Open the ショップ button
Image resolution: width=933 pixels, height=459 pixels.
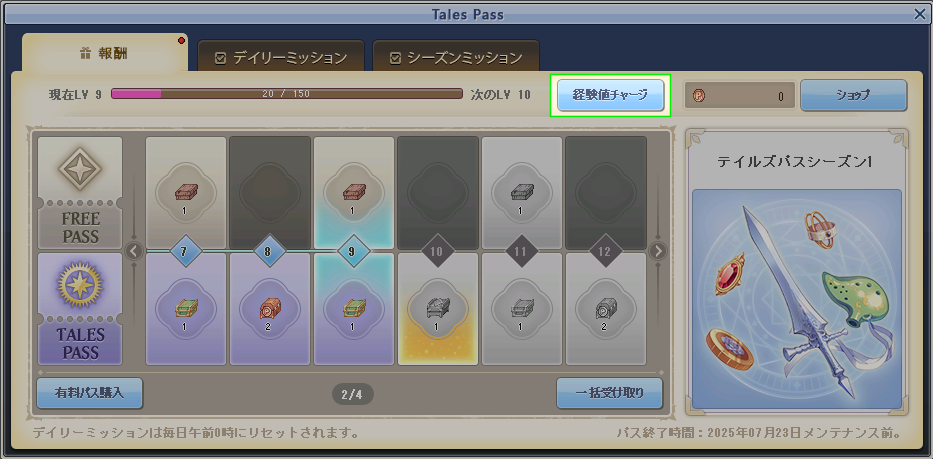[853, 95]
